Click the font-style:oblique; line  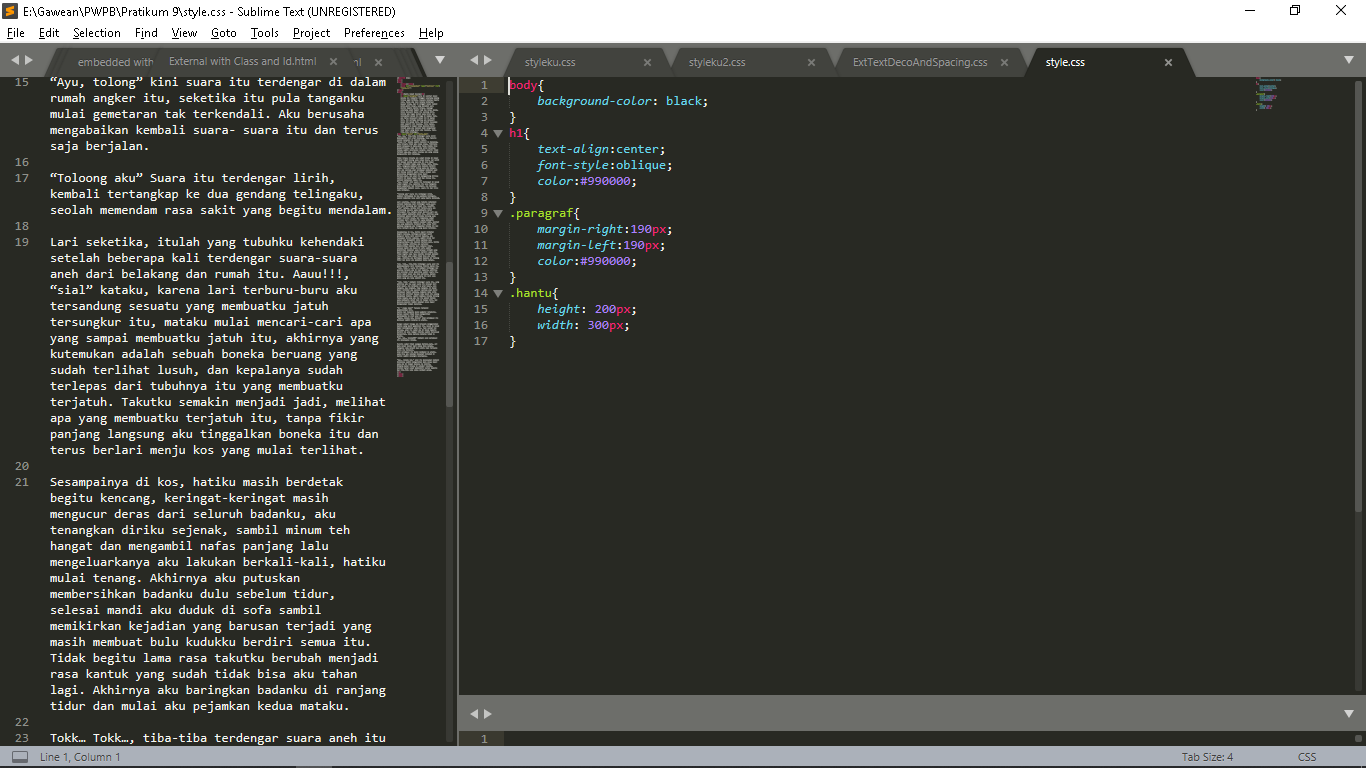point(605,165)
